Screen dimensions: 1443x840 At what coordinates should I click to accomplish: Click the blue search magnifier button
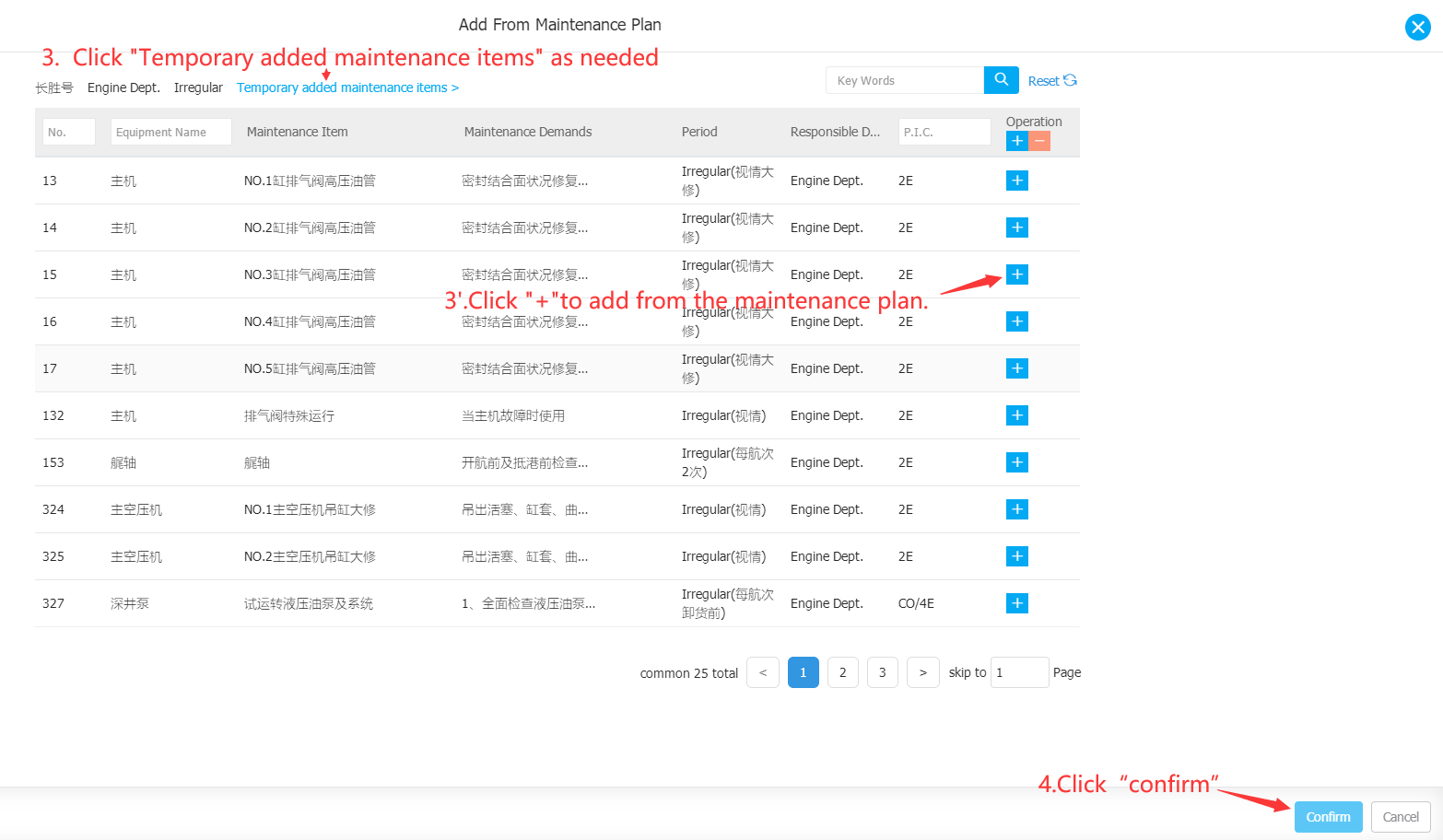1001,80
